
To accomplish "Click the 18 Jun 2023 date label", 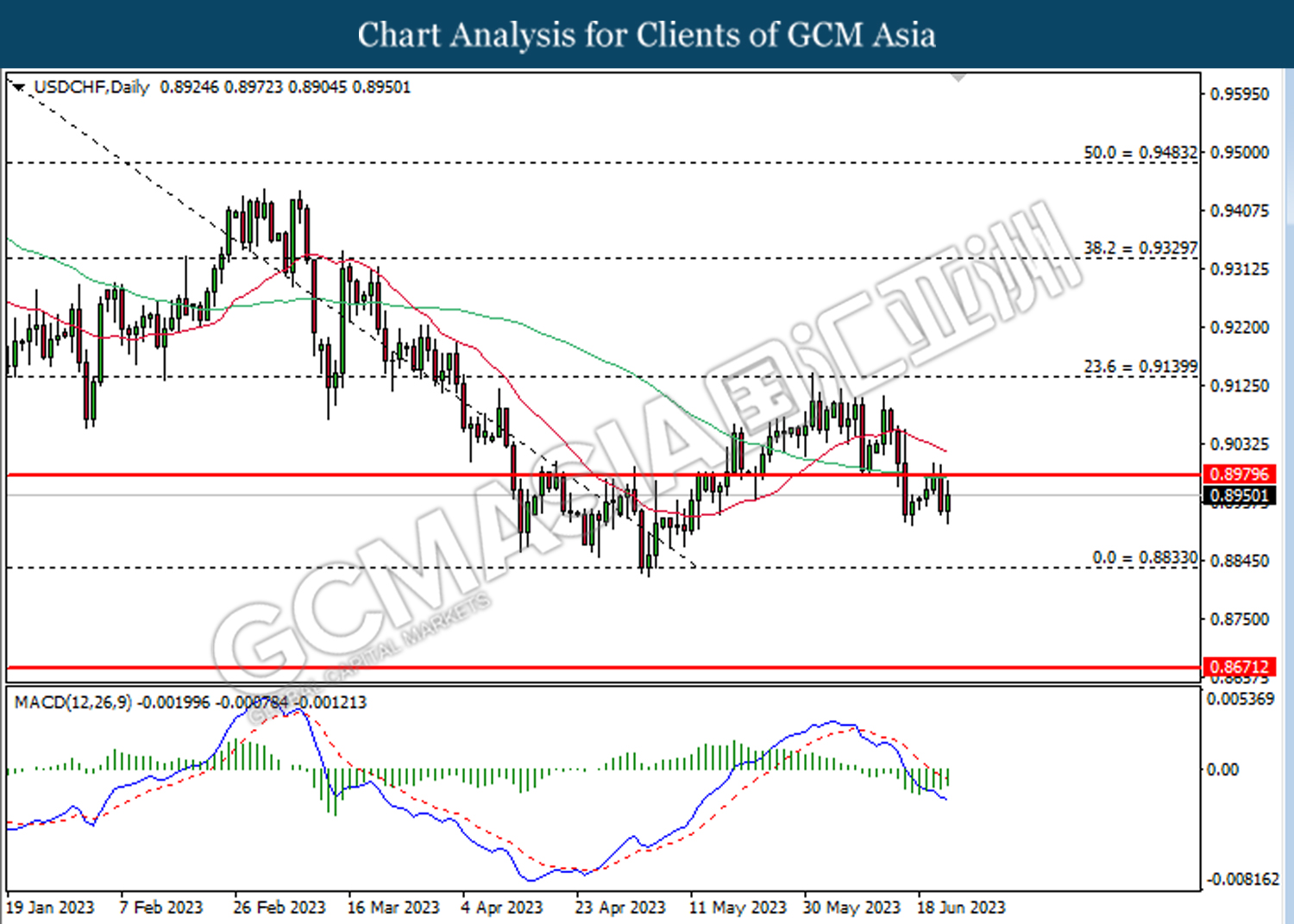I will (961, 908).
